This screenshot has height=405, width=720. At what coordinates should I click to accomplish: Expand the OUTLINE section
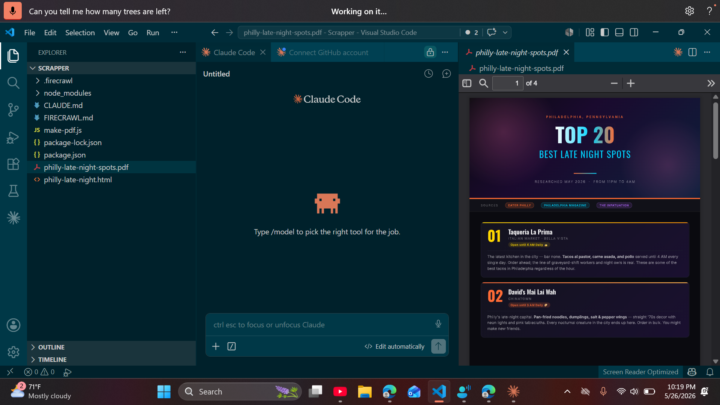pyautogui.click(x=51, y=347)
